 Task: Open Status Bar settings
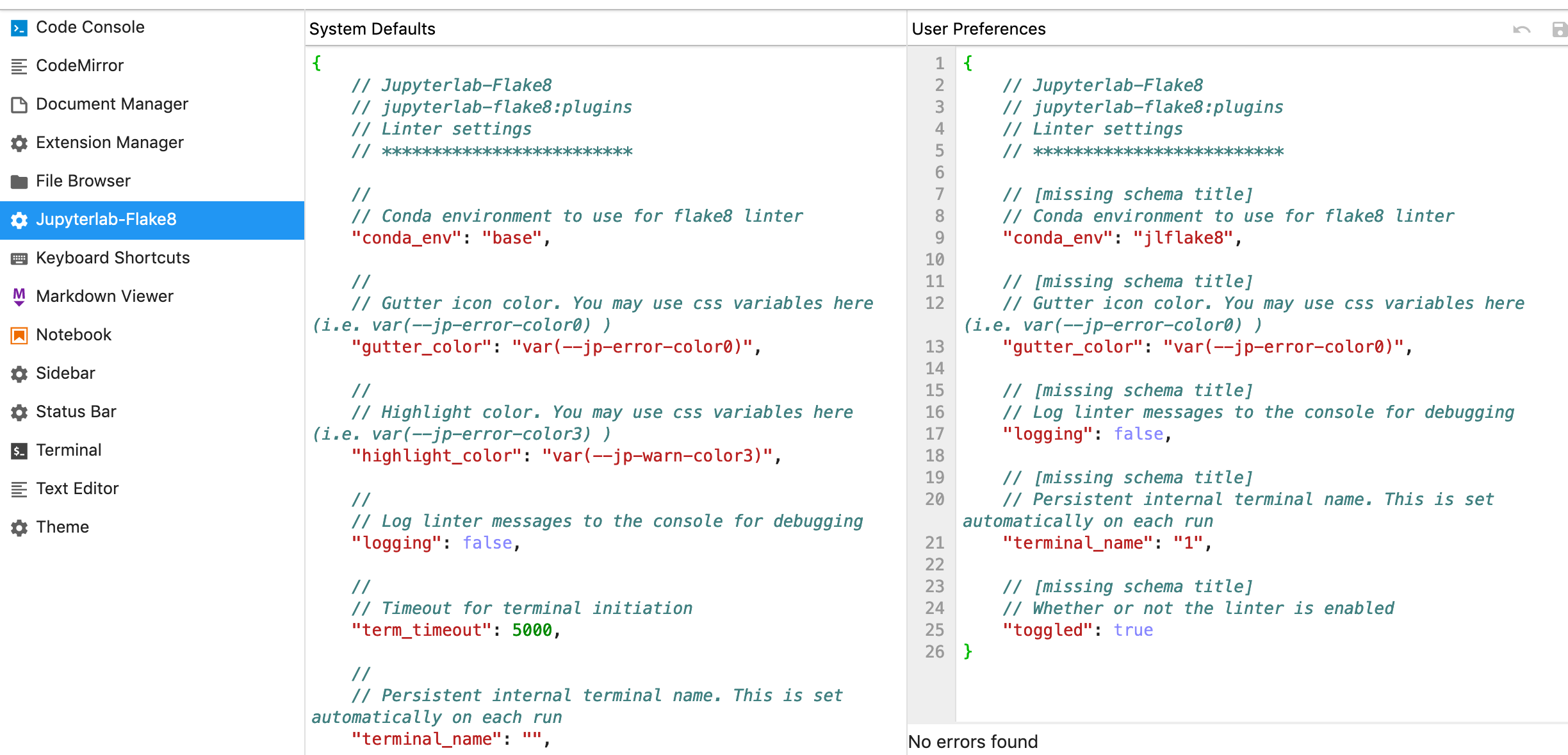(x=152, y=412)
